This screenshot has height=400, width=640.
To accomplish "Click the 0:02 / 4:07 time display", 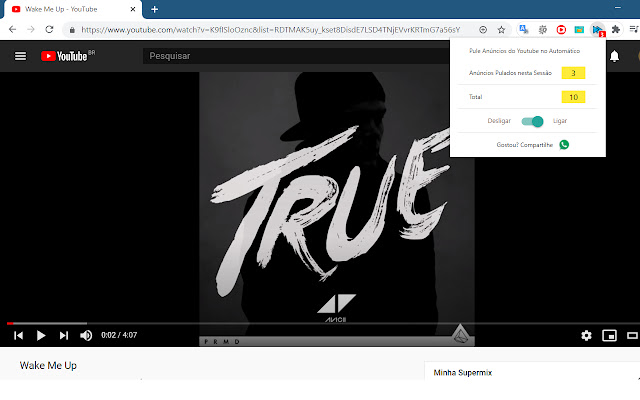I will [x=119, y=336].
